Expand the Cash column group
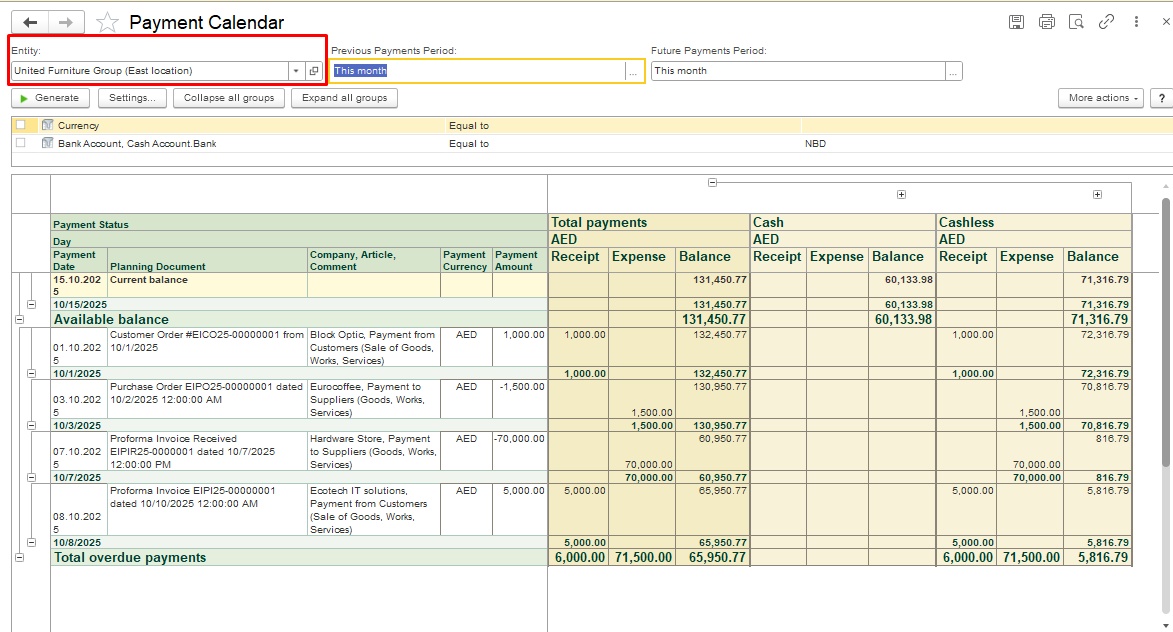This screenshot has width=1173, height=632. click(901, 194)
